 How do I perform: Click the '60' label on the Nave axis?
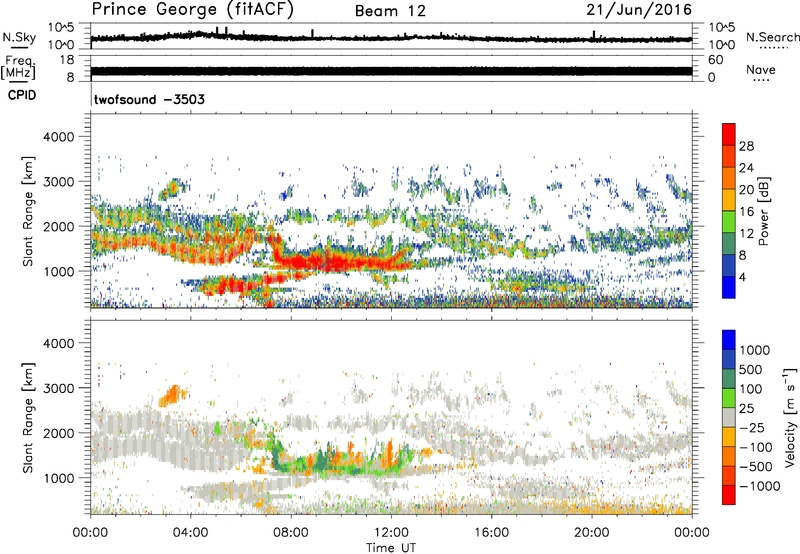coord(715,60)
